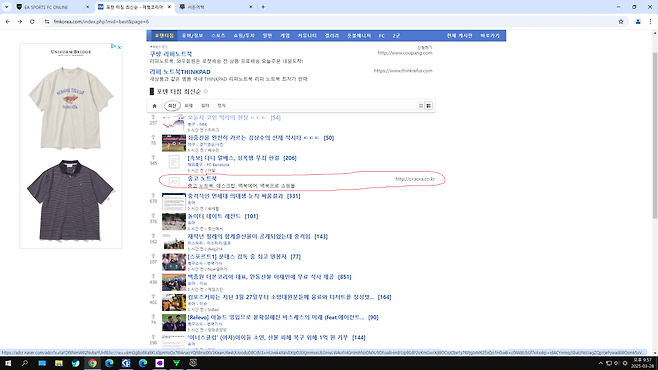The image size is (658, 370).
Task: Open Windows taskbar search
Action: point(25,363)
